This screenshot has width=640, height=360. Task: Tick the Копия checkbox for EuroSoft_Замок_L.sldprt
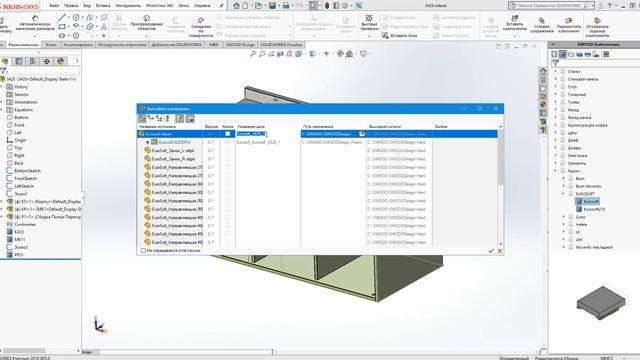coord(228,151)
